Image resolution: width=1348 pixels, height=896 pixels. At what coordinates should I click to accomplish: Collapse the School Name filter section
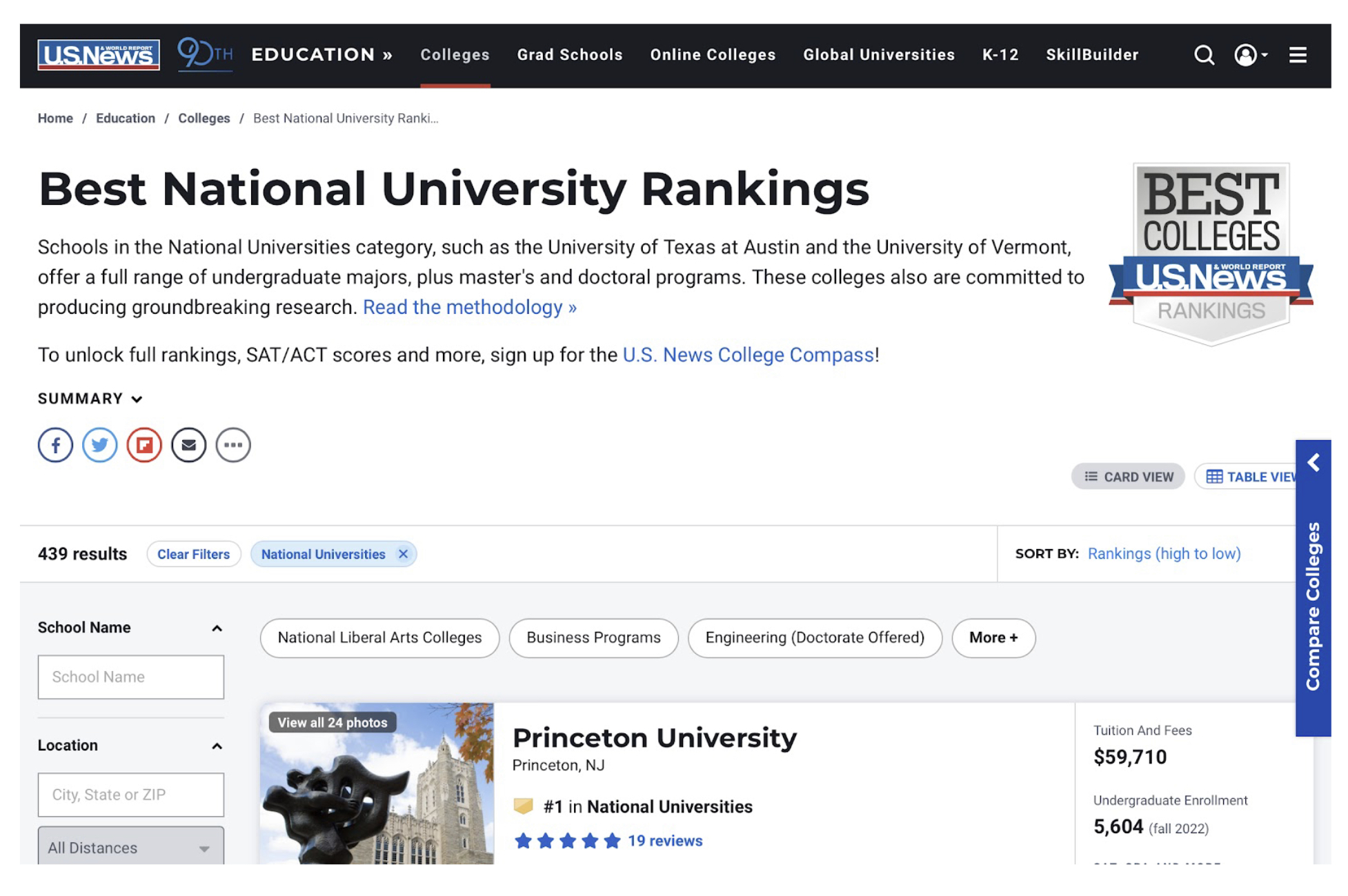pyautogui.click(x=217, y=628)
